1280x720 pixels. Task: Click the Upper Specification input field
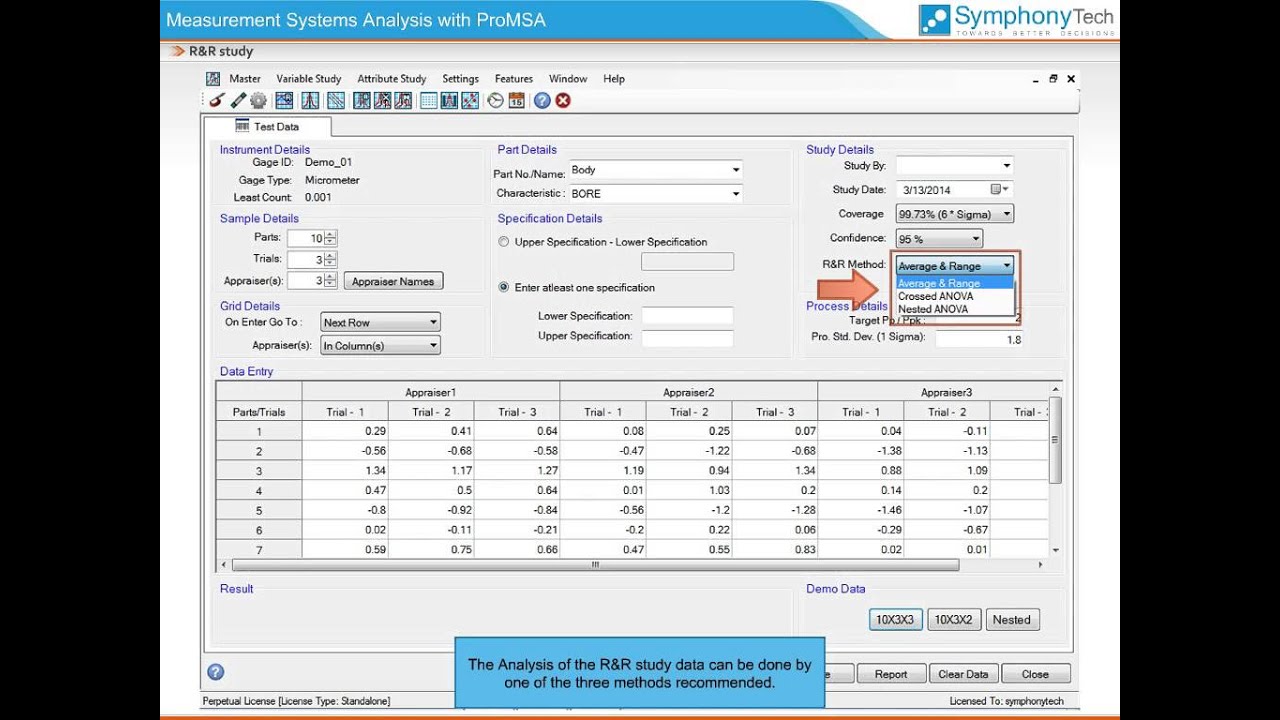coord(687,338)
